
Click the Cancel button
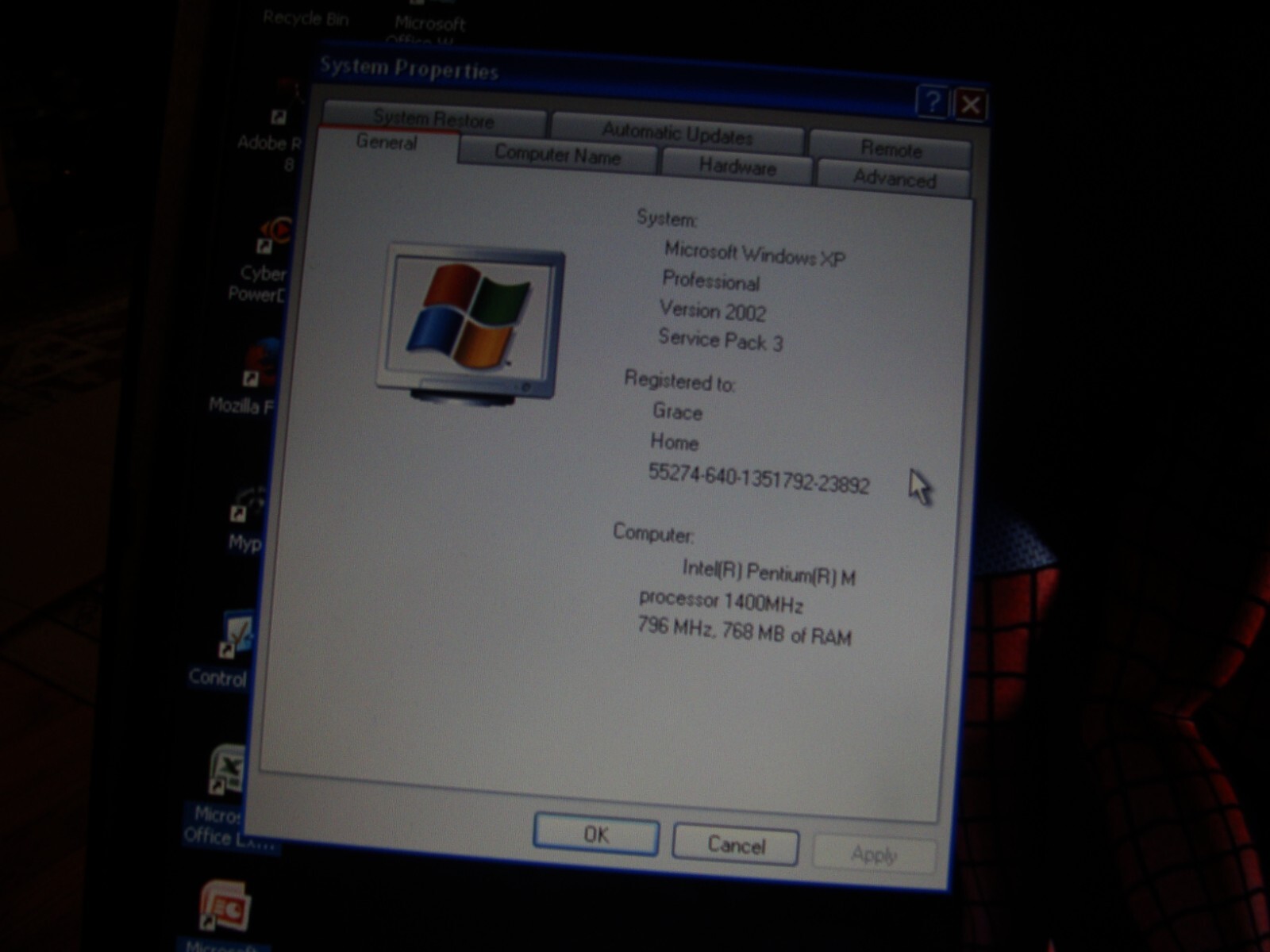click(736, 845)
